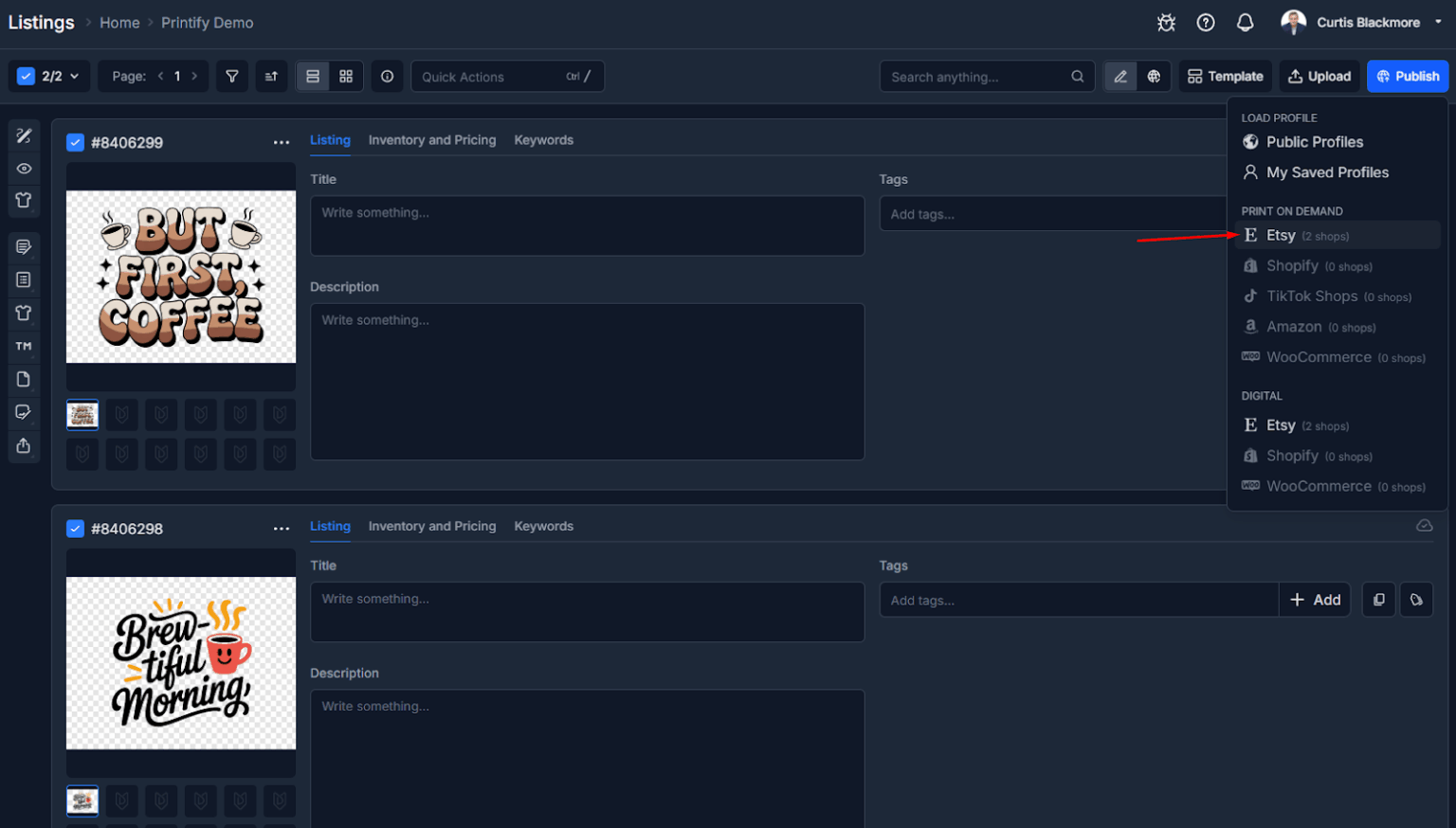Click the sort order icon
1456x828 pixels.
pyautogui.click(x=272, y=76)
